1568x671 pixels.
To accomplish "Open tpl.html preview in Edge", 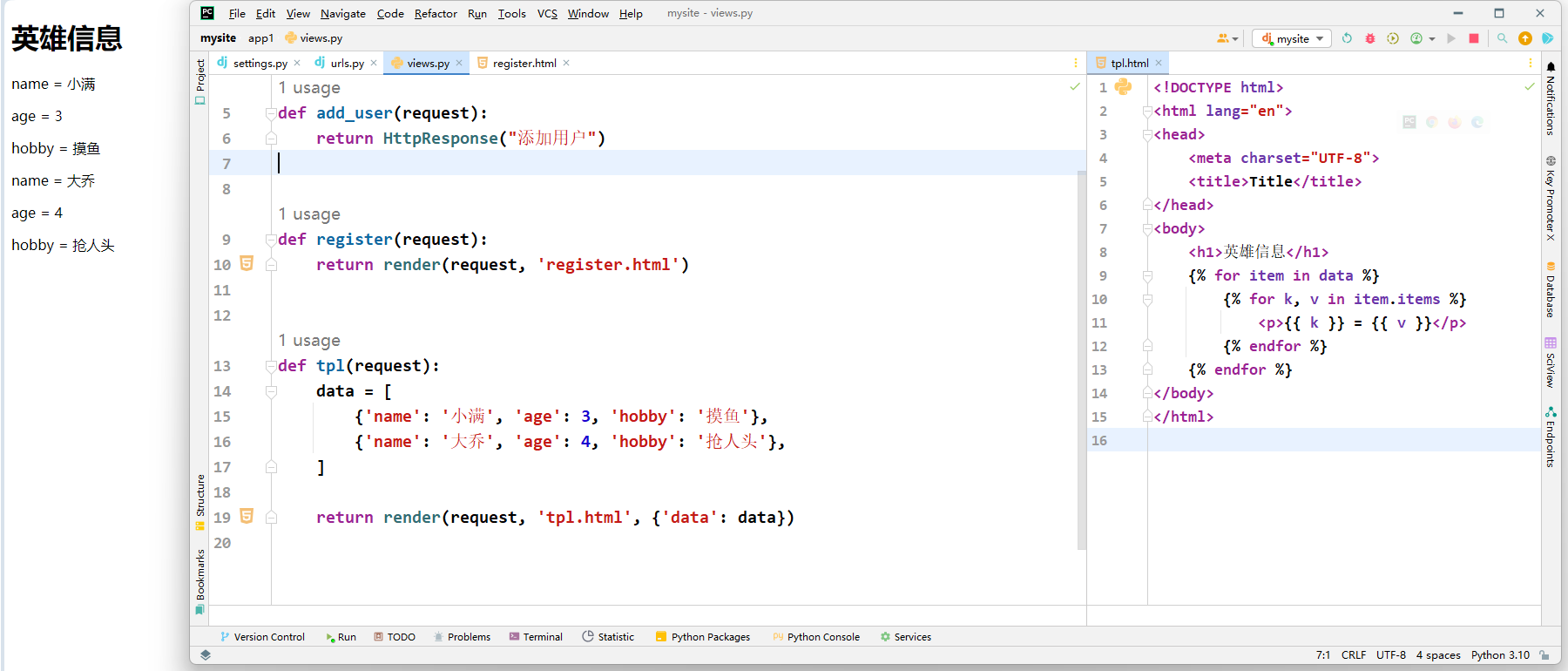I will tap(1477, 122).
